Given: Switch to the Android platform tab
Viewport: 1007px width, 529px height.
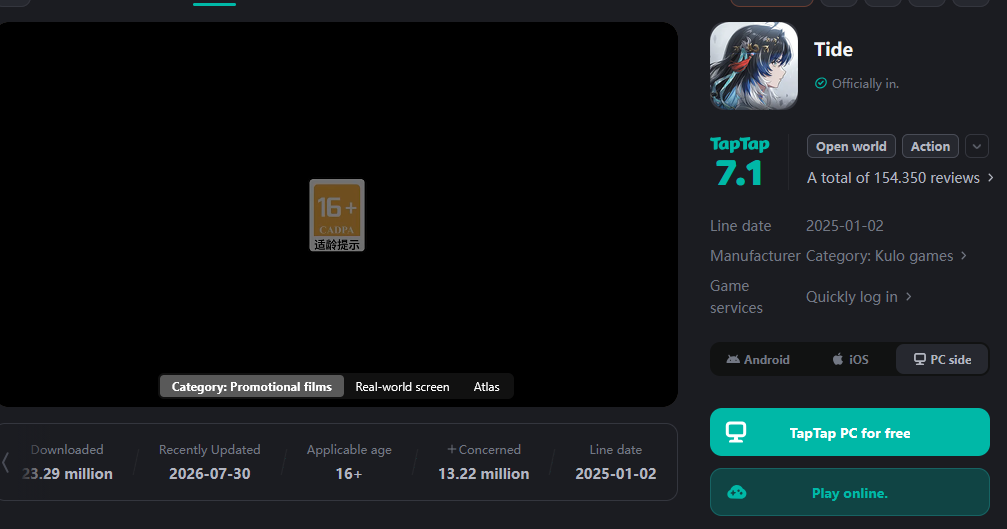Looking at the screenshot, I should [758, 360].
